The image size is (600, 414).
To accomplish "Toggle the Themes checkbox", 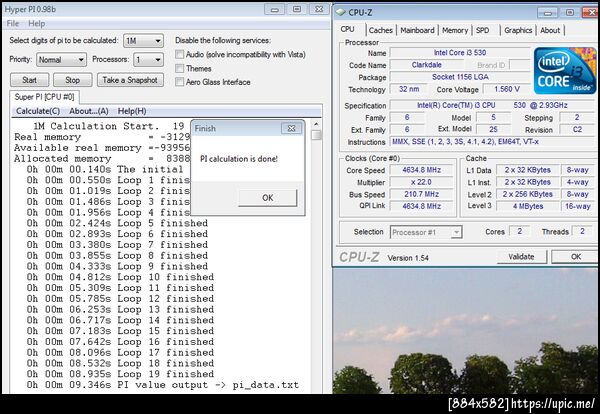I will pyautogui.click(x=180, y=68).
